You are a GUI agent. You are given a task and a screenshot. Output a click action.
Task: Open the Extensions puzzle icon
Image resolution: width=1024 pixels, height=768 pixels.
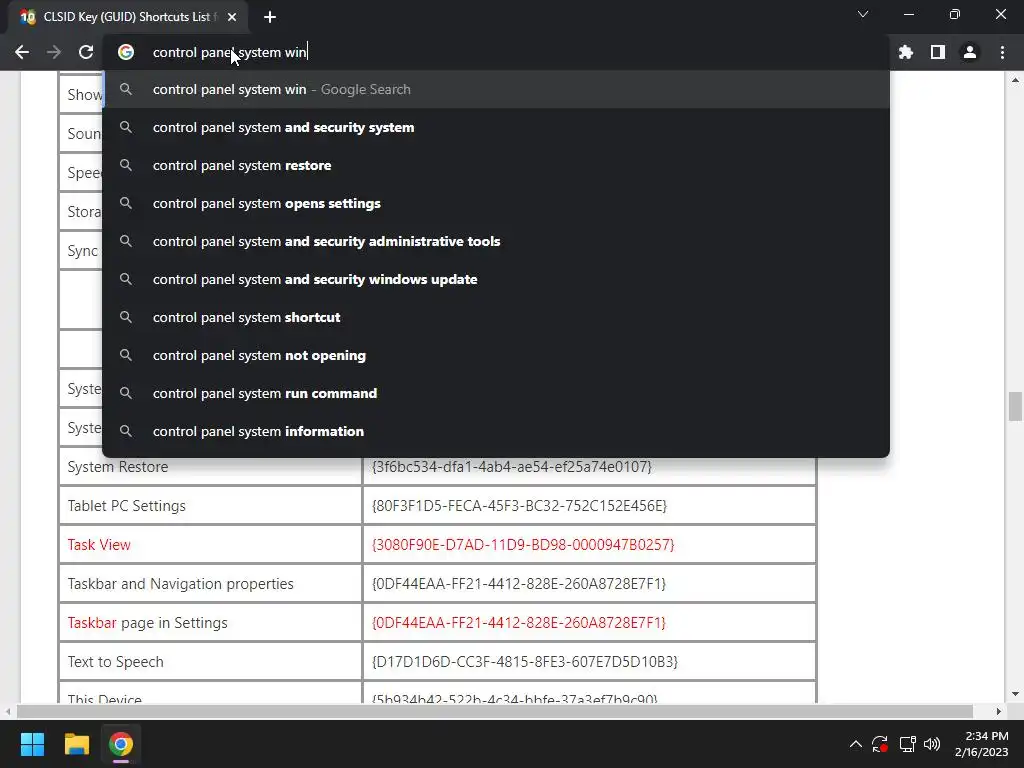tap(906, 52)
